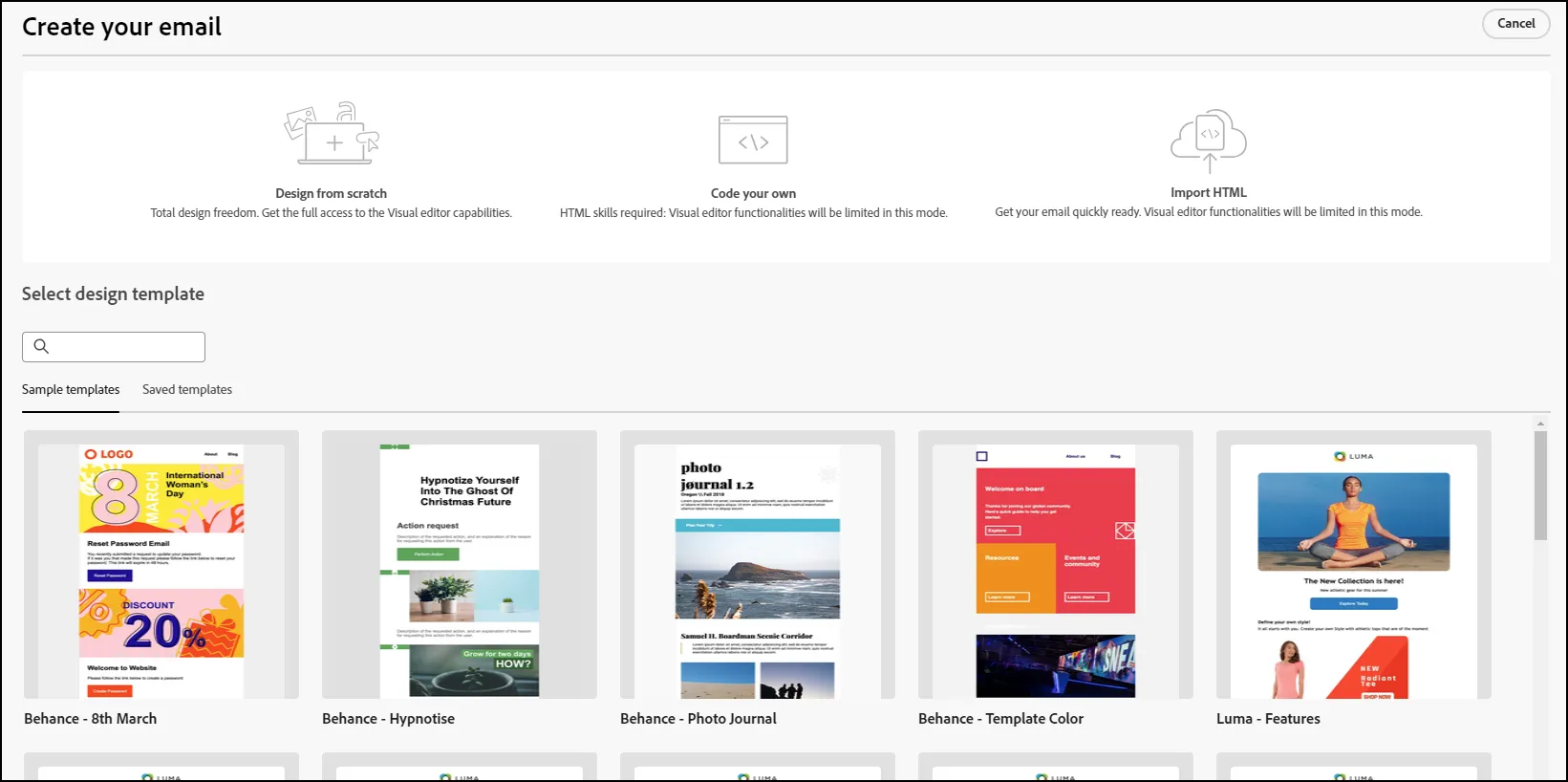The width and height of the screenshot is (1568, 782).
Task: Click the "Design from scratch" title
Action: tap(332, 193)
